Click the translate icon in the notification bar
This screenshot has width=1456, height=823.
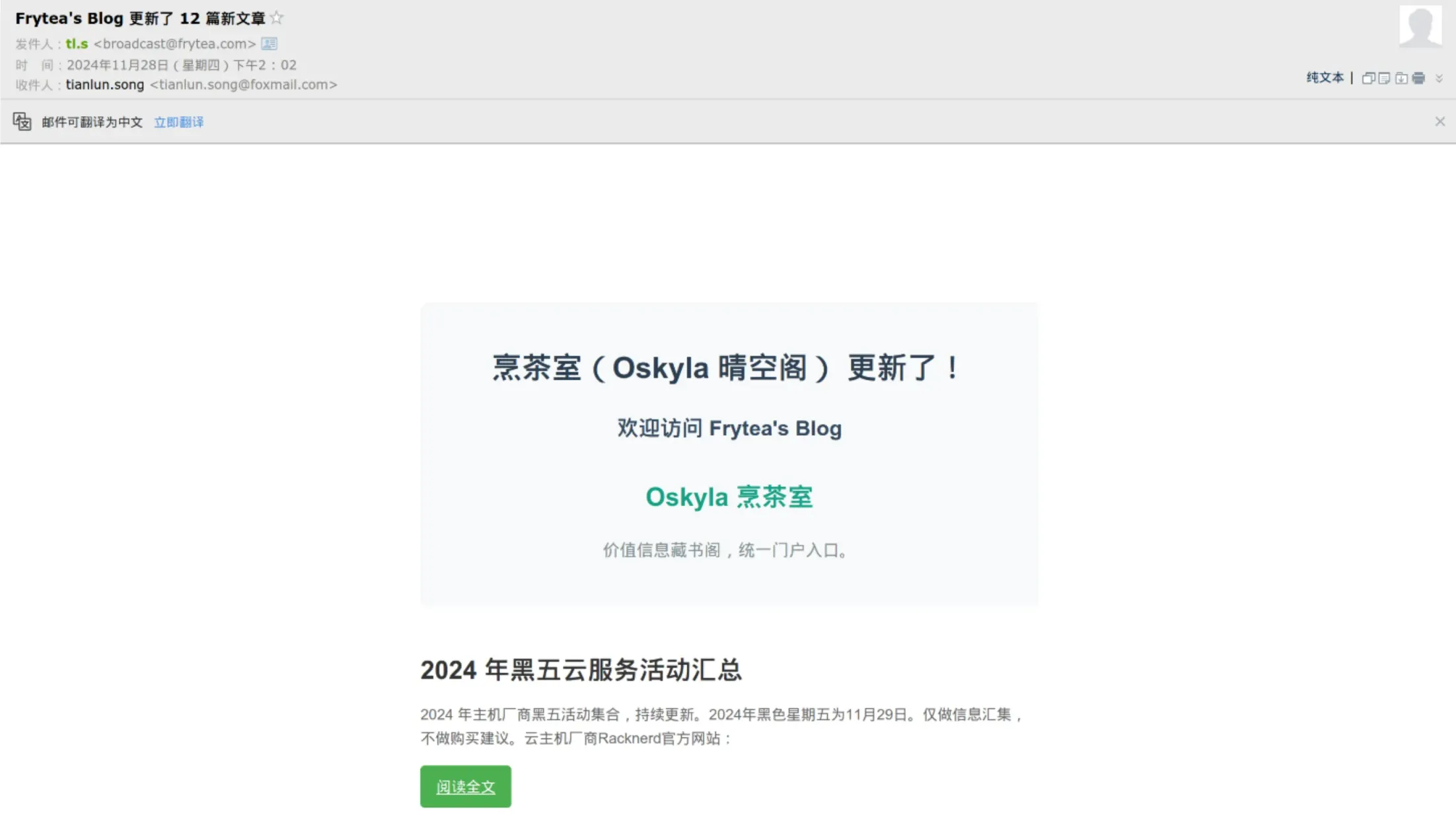(x=22, y=122)
